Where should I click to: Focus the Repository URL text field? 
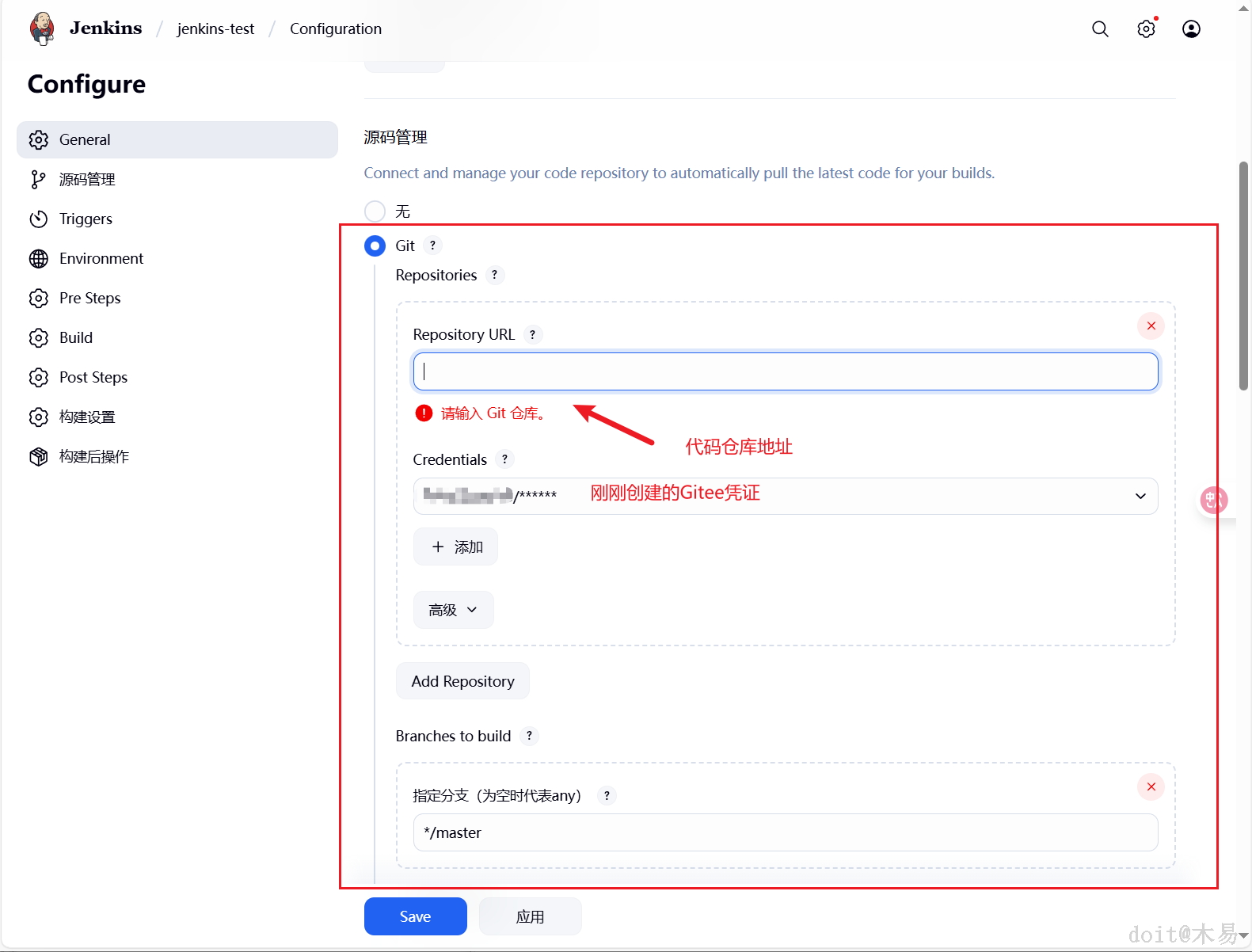coord(785,371)
